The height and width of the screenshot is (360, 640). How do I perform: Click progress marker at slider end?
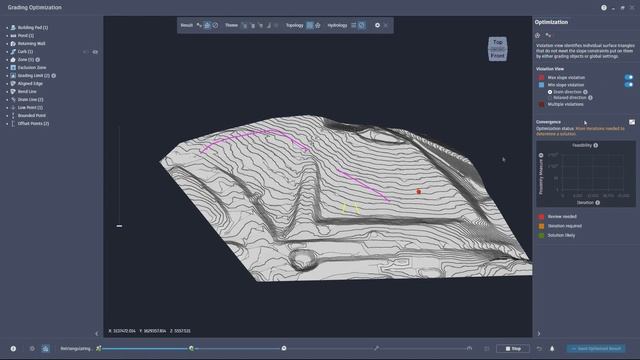coord(469,348)
